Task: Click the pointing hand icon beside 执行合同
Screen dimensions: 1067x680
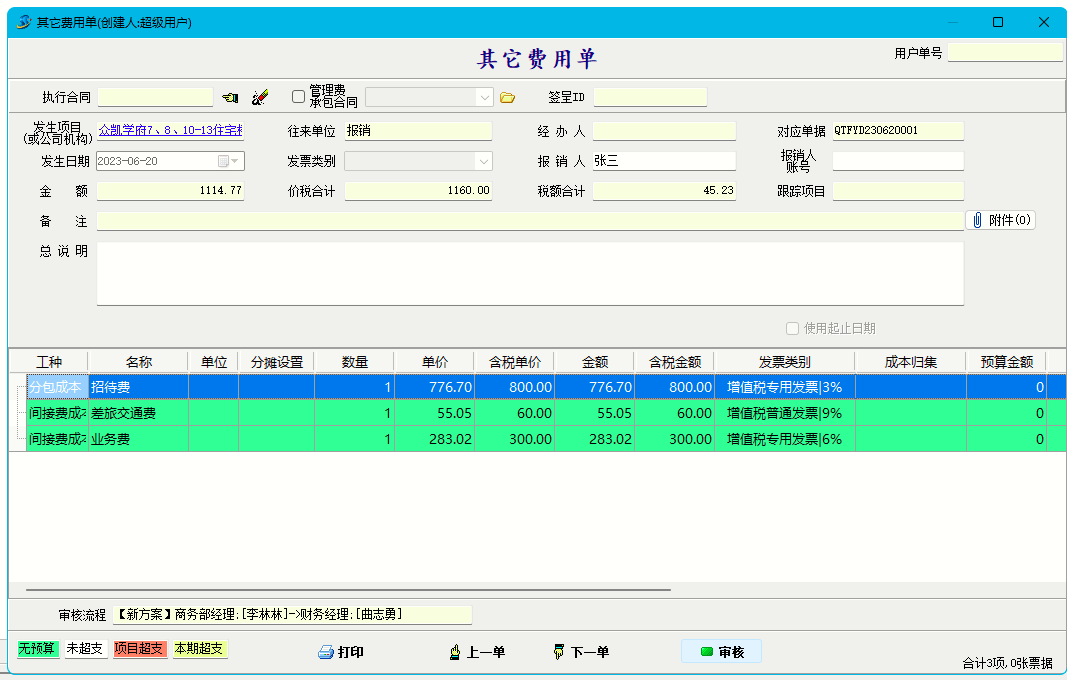Action: [230, 97]
